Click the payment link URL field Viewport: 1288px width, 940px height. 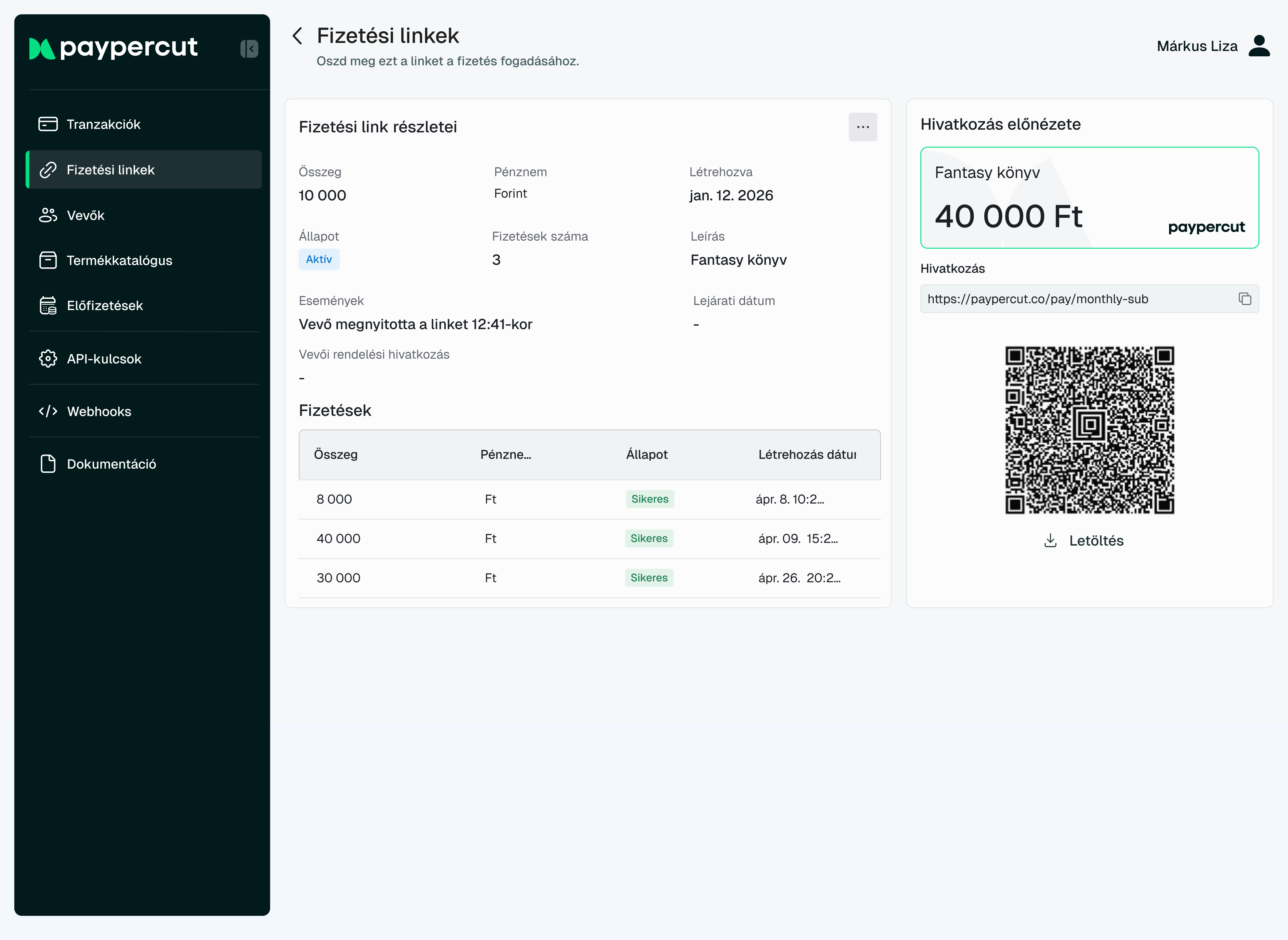[1089, 299]
